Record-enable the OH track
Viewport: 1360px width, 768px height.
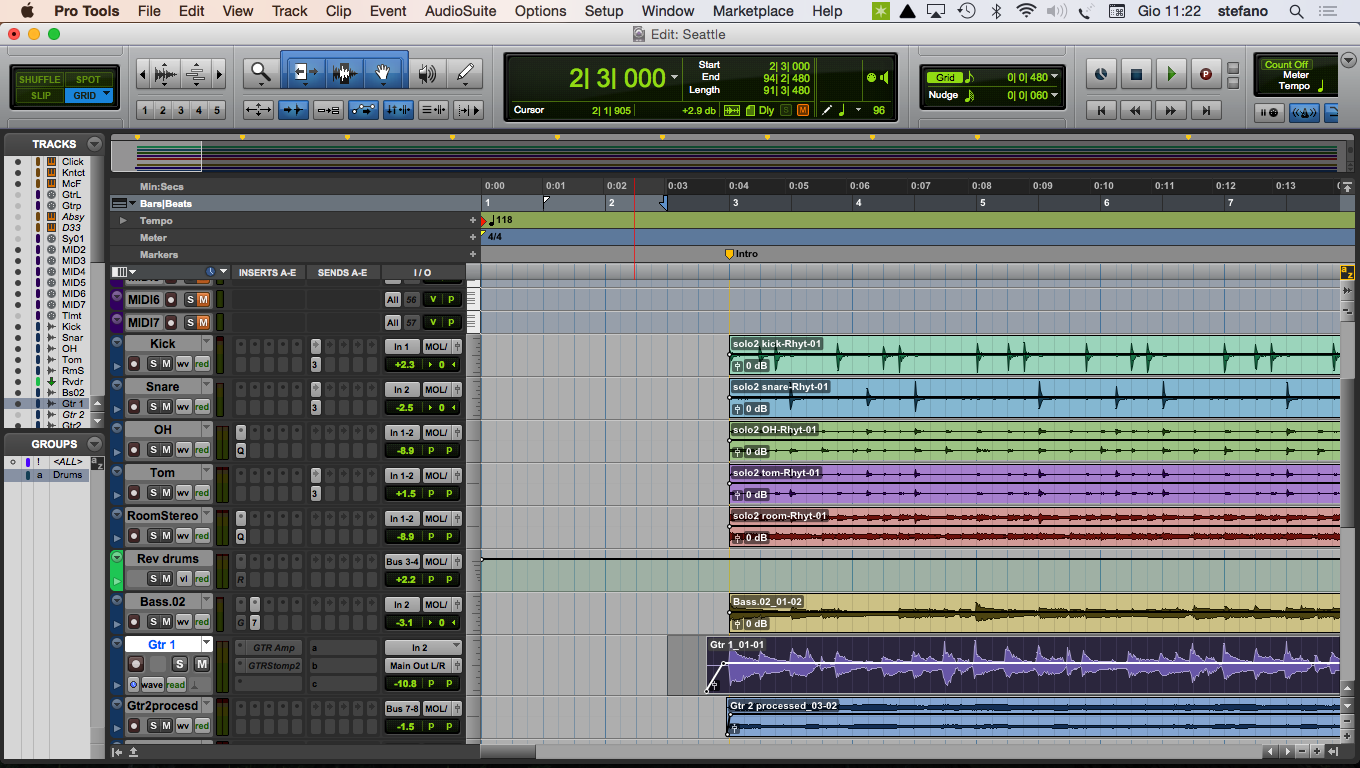135,449
